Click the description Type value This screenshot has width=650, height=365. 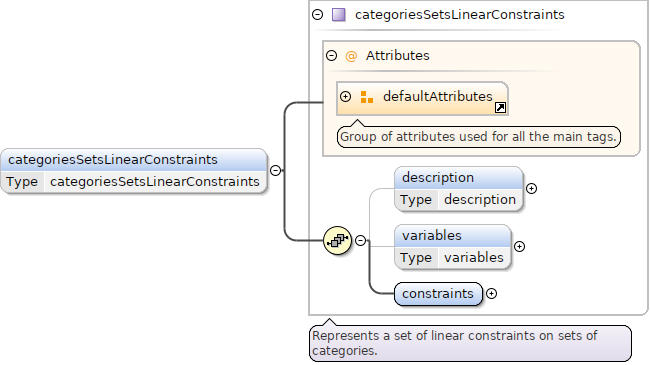480,200
